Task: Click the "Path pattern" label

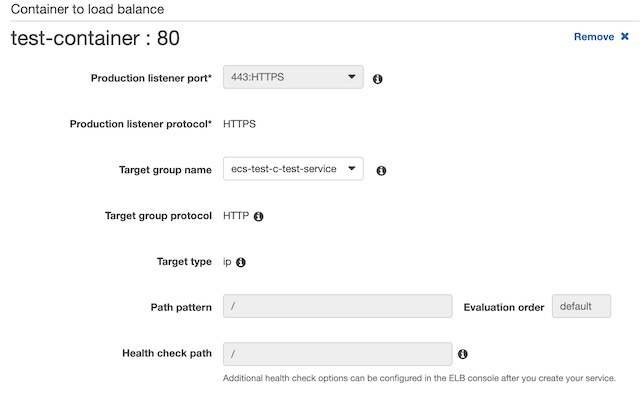Action: click(x=180, y=307)
